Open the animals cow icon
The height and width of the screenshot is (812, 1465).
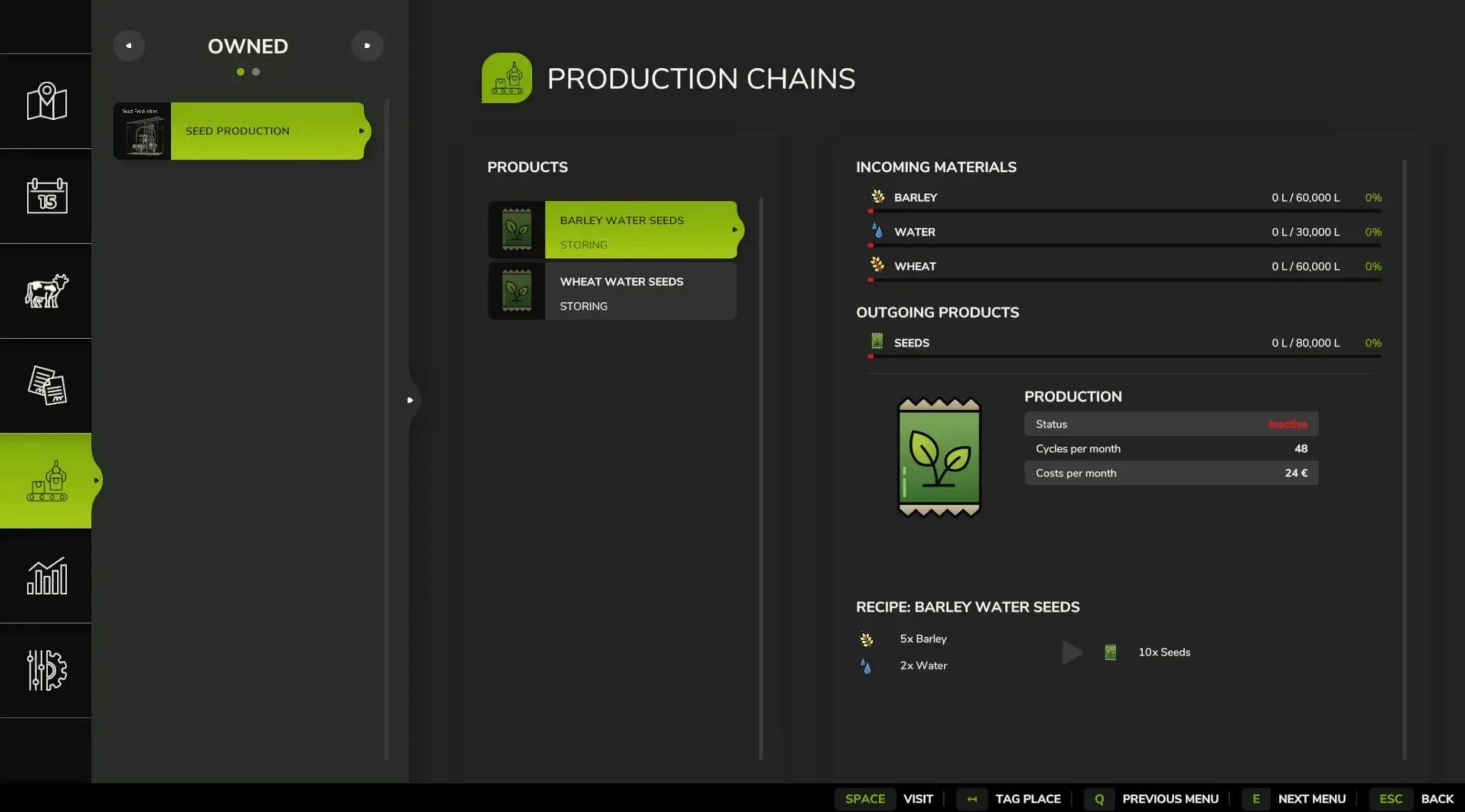47,291
